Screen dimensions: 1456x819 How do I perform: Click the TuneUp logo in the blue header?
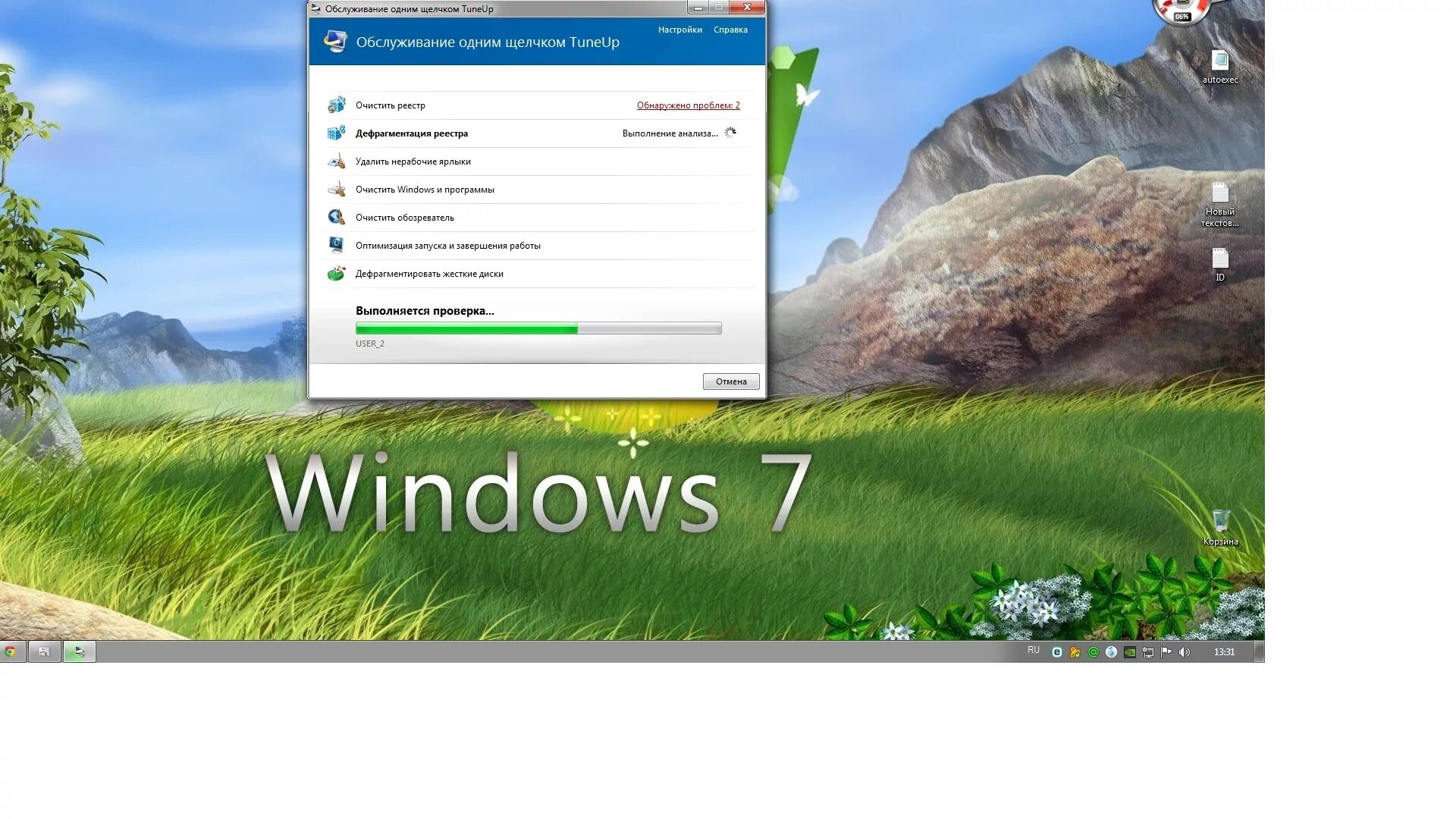[x=334, y=41]
